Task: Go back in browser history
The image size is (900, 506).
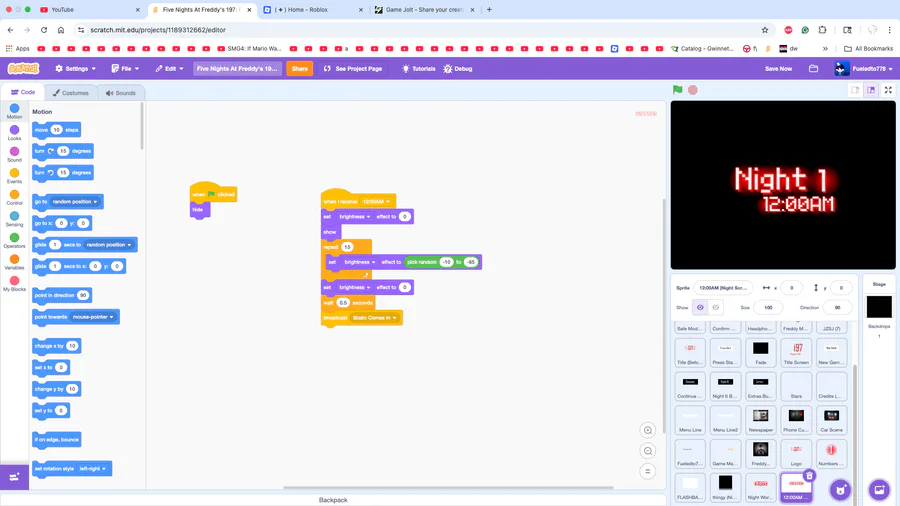Action: coord(10,30)
